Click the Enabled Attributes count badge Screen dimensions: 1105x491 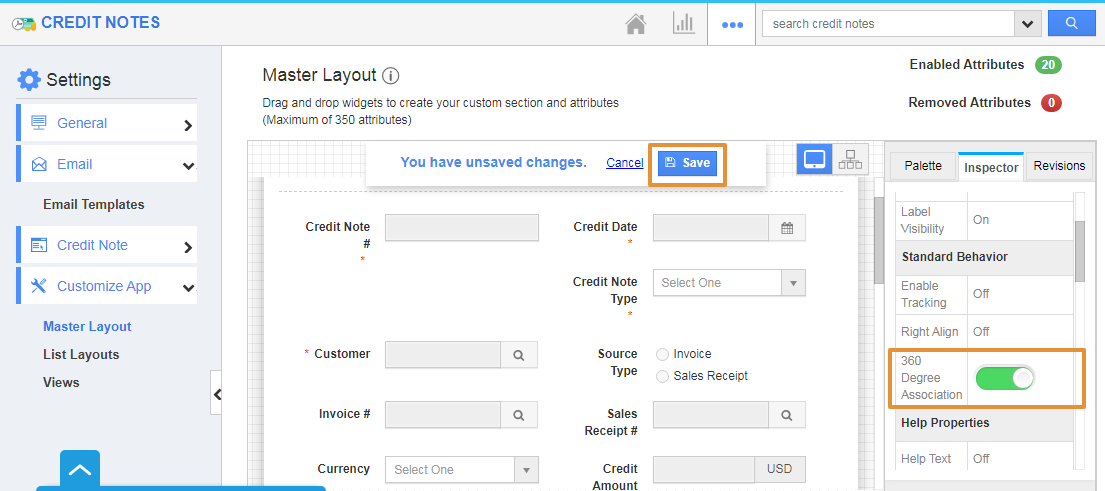1048,65
